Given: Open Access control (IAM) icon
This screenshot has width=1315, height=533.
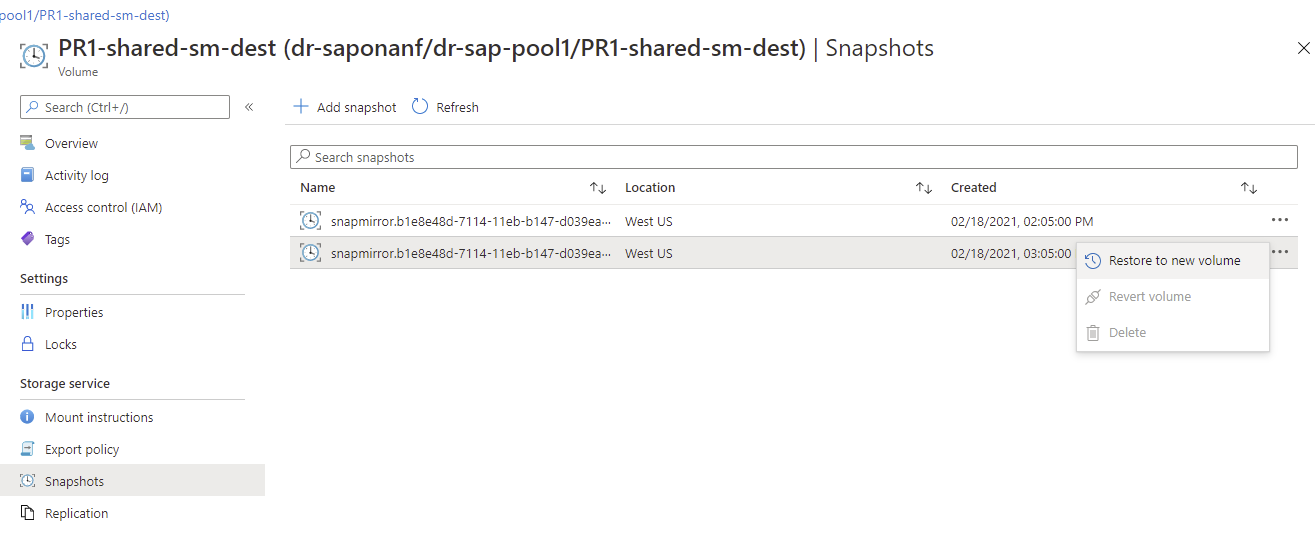Looking at the screenshot, I should coord(28,207).
